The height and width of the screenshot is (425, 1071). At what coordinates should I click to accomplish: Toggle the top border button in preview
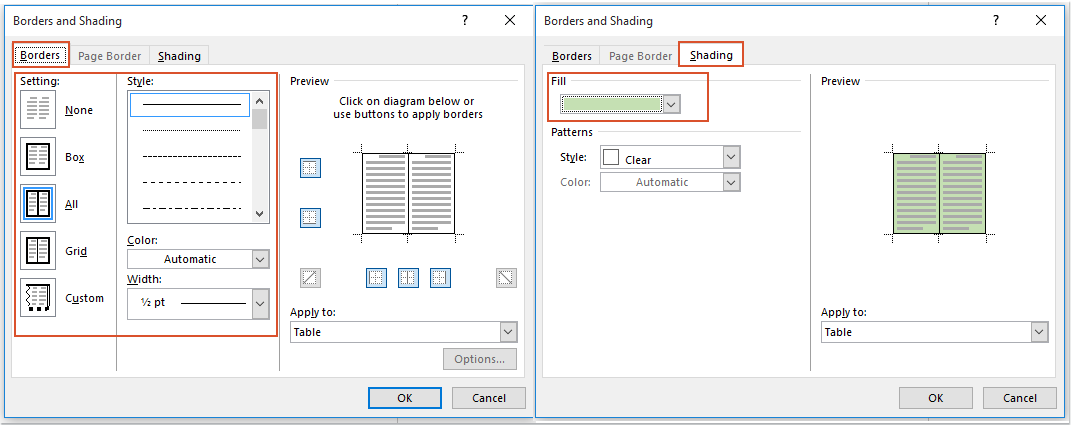click(310, 168)
